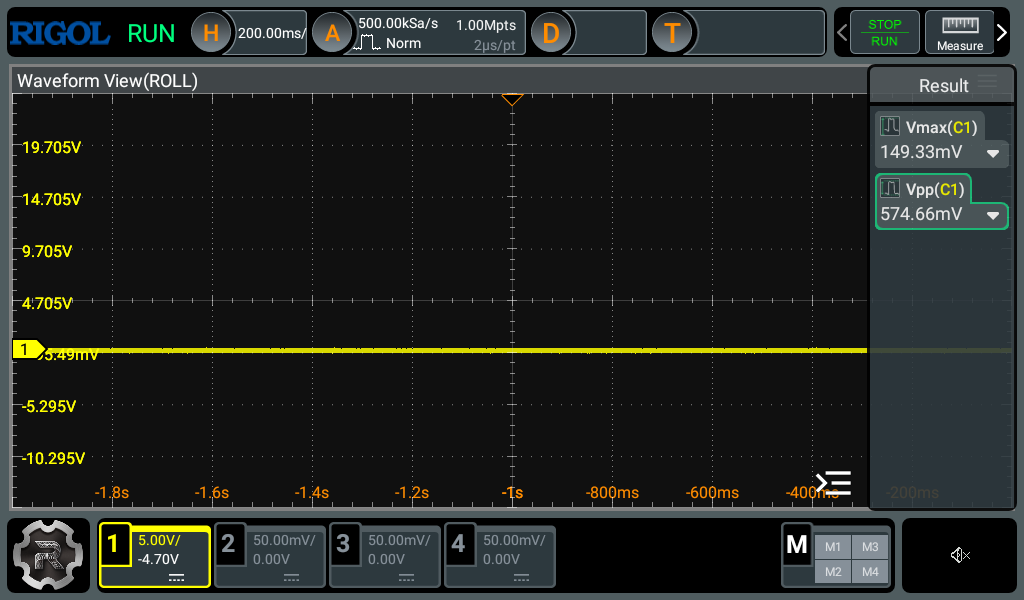Click the -1.8s time axis label
The width and height of the screenshot is (1024, 600).
112,493
